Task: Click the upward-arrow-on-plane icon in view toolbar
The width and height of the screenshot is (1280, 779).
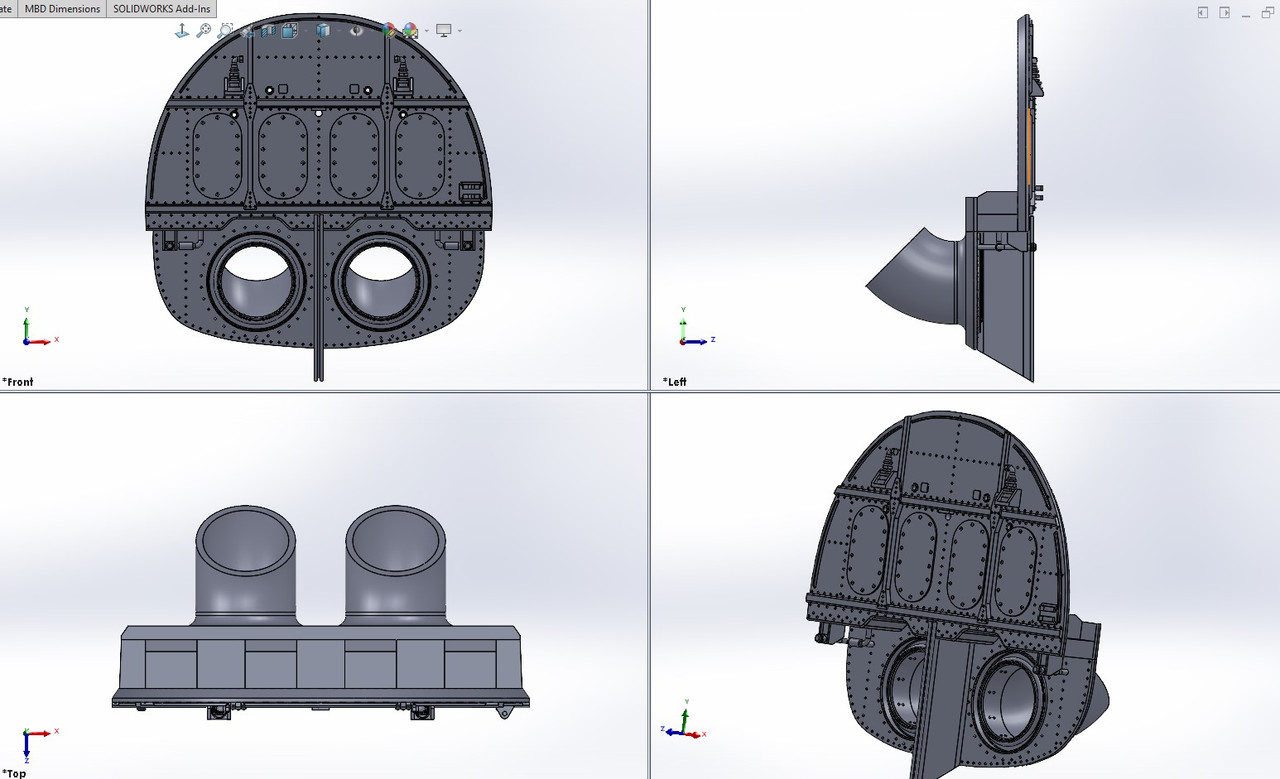Action: [x=182, y=30]
